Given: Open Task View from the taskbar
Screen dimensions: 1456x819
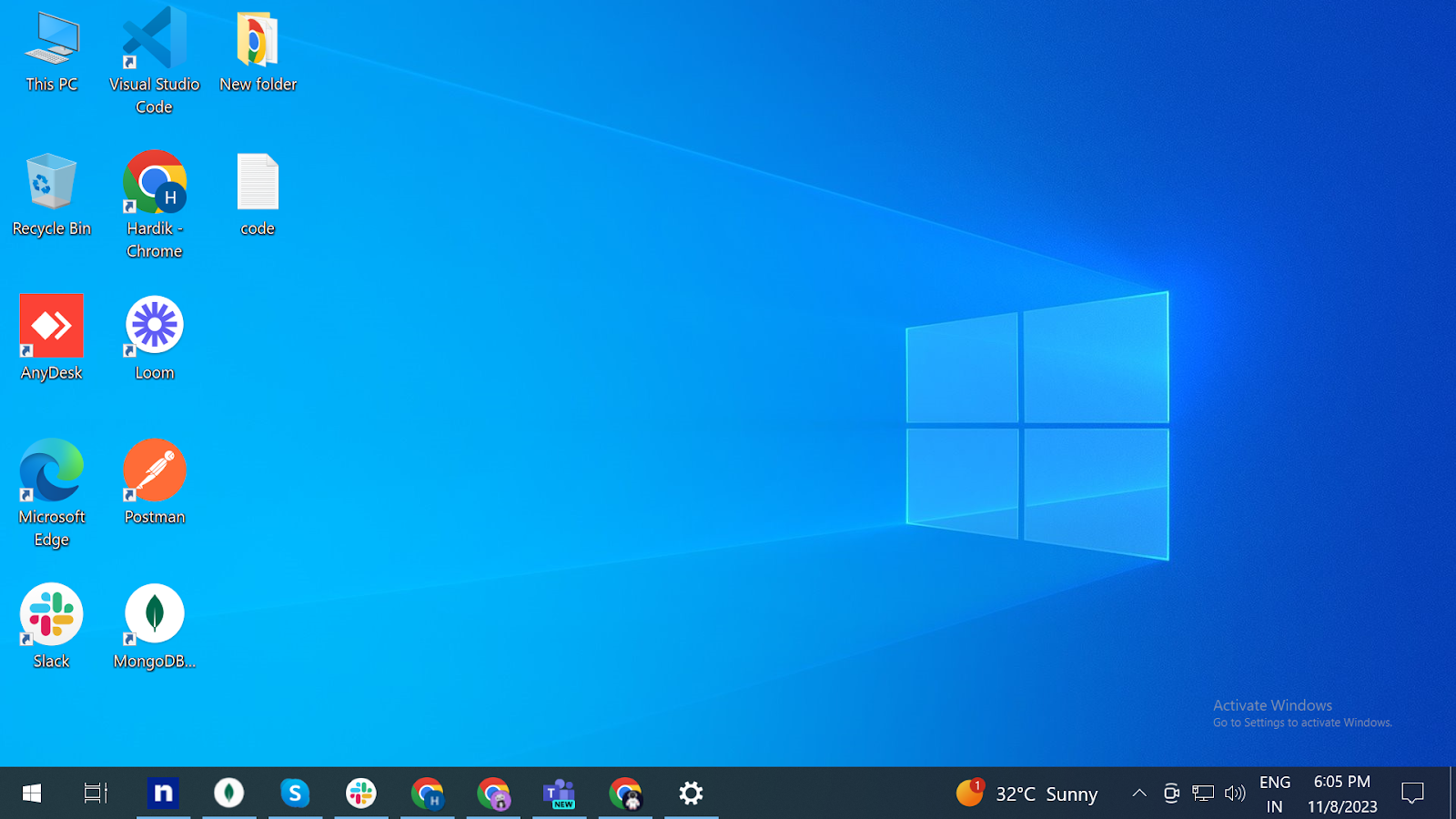Looking at the screenshot, I should pyautogui.click(x=96, y=794).
